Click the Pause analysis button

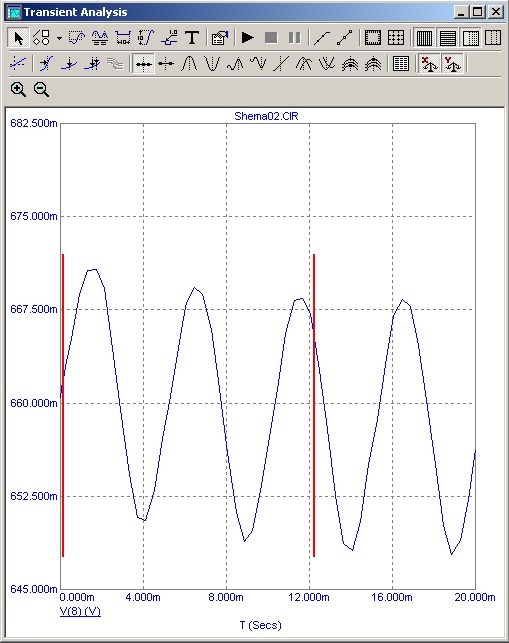[x=294, y=38]
